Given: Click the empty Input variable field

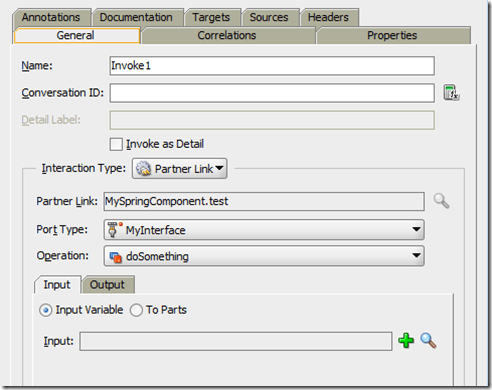Looking at the screenshot, I should (236, 341).
